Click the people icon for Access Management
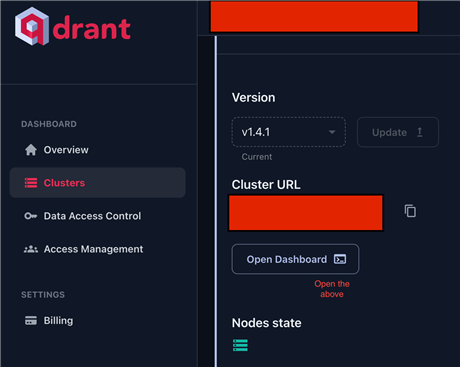The width and height of the screenshot is (460, 367). point(31,249)
